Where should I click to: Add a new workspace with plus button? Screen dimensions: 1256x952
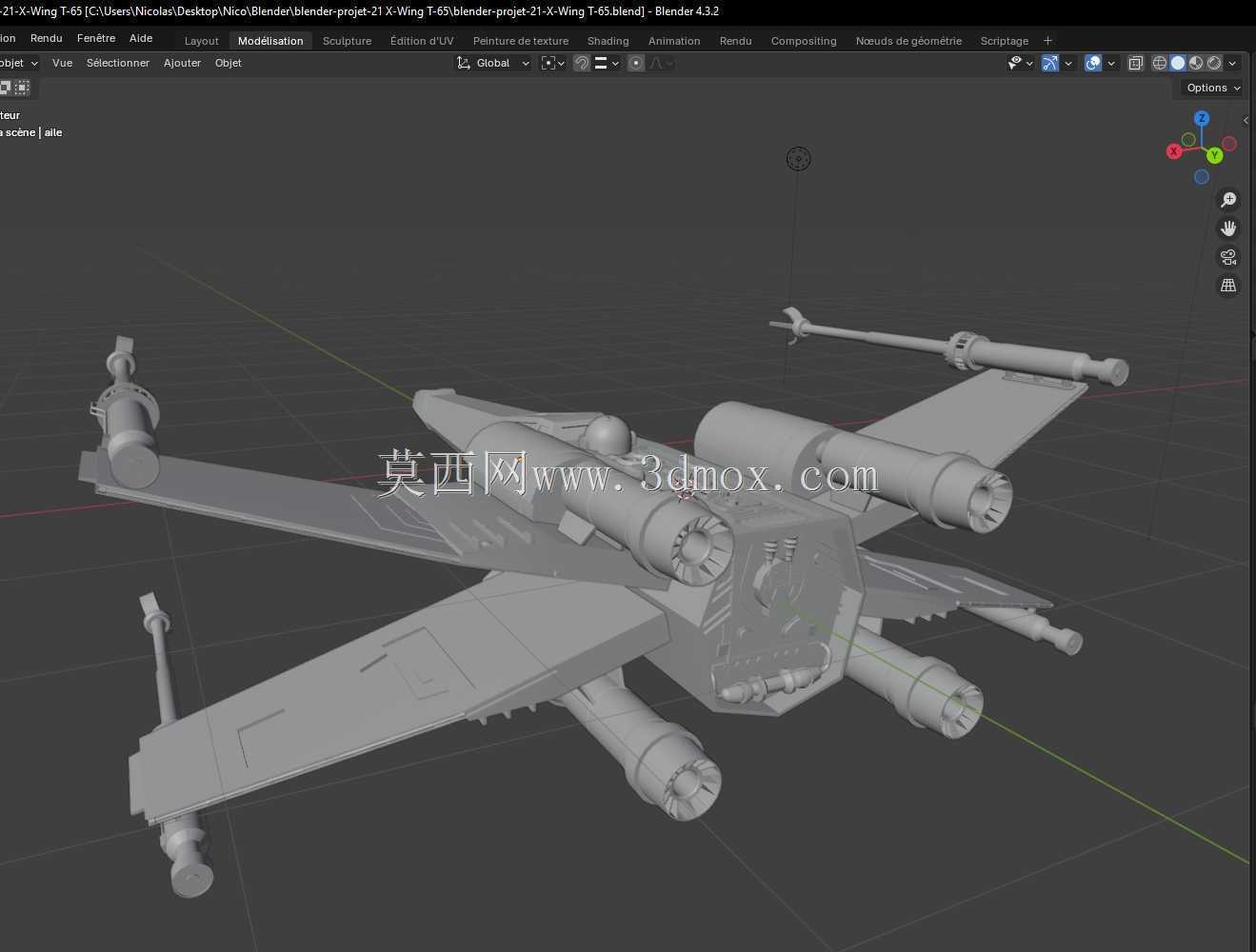[x=1047, y=41]
